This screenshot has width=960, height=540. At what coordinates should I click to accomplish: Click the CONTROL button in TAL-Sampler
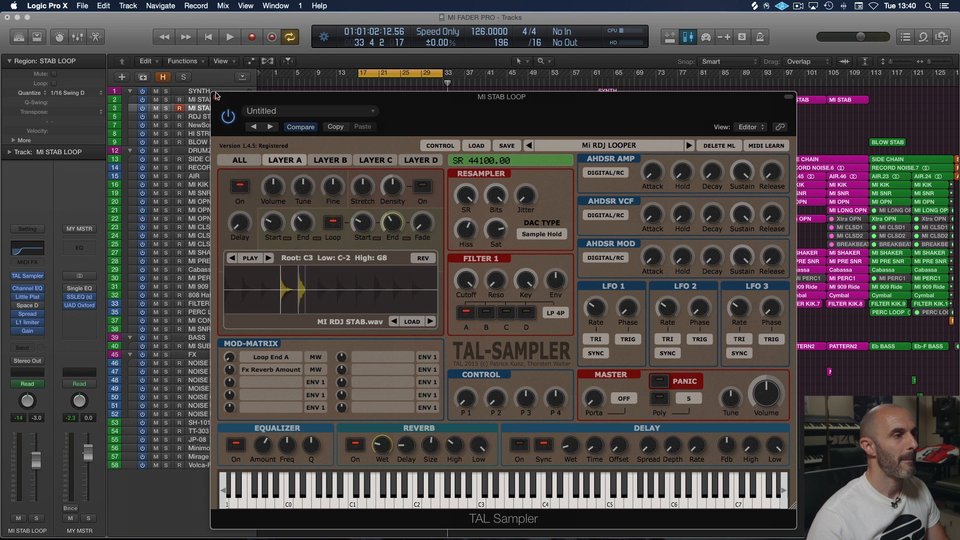click(x=440, y=146)
